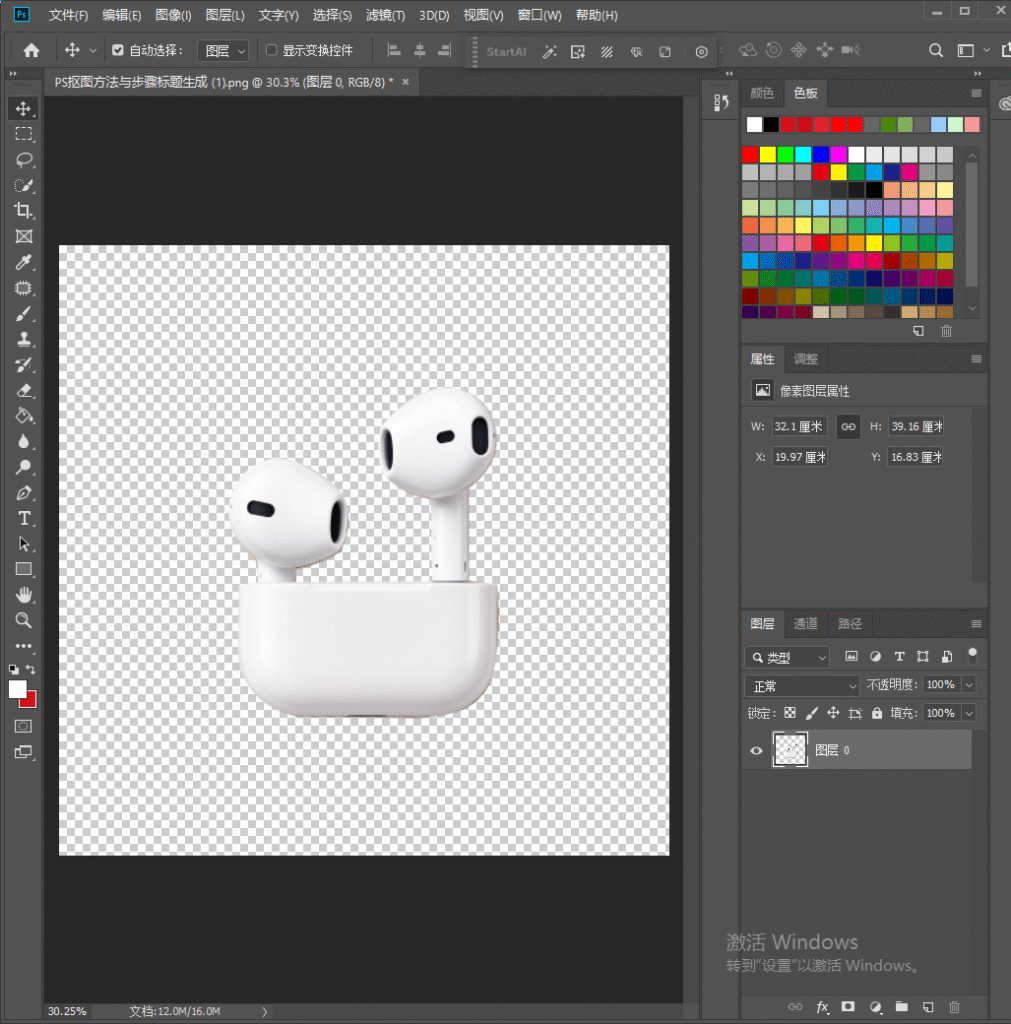Select the Horizontal Type tool
The width and height of the screenshot is (1011, 1024).
(x=24, y=519)
